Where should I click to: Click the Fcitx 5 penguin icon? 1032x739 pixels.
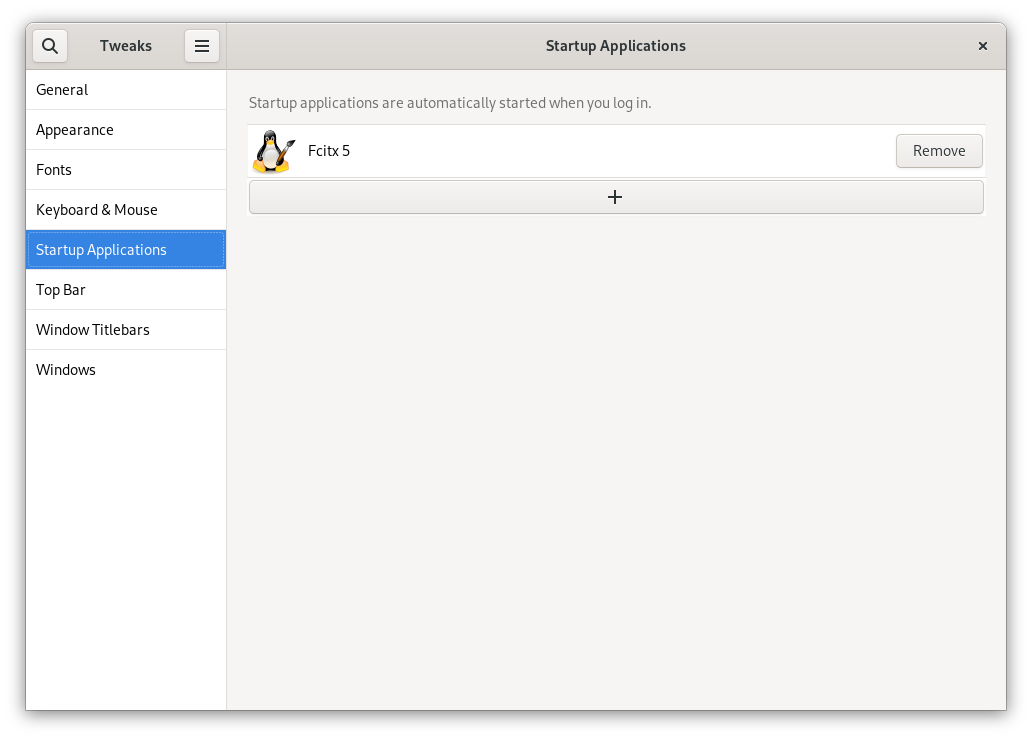point(274,151)
